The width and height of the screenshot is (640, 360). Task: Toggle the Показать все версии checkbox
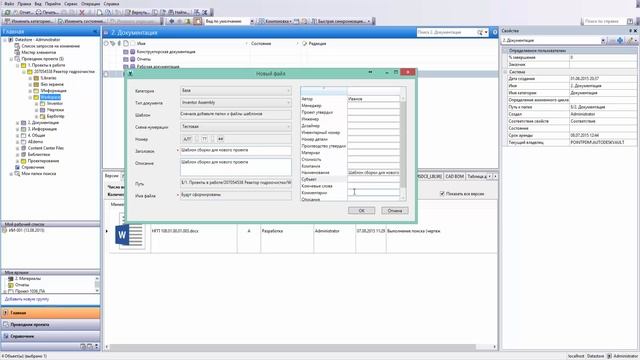click(442, 193)
